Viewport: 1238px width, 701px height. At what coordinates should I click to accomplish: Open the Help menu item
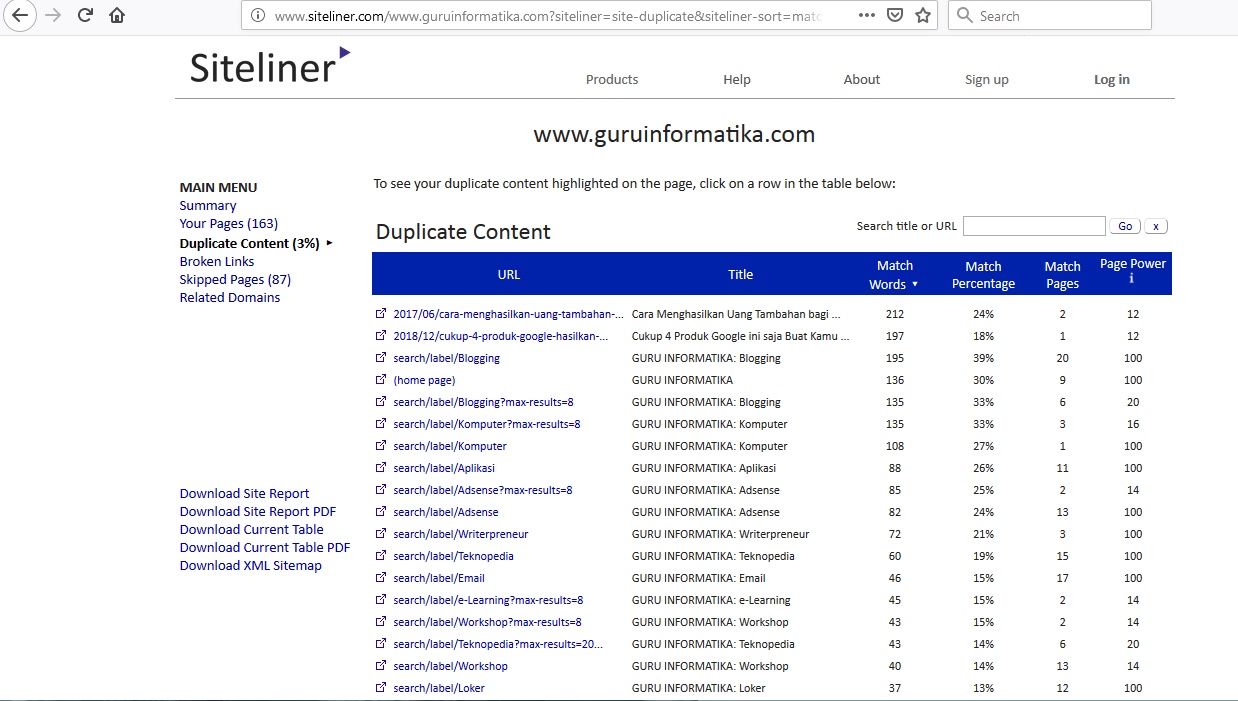737,80
